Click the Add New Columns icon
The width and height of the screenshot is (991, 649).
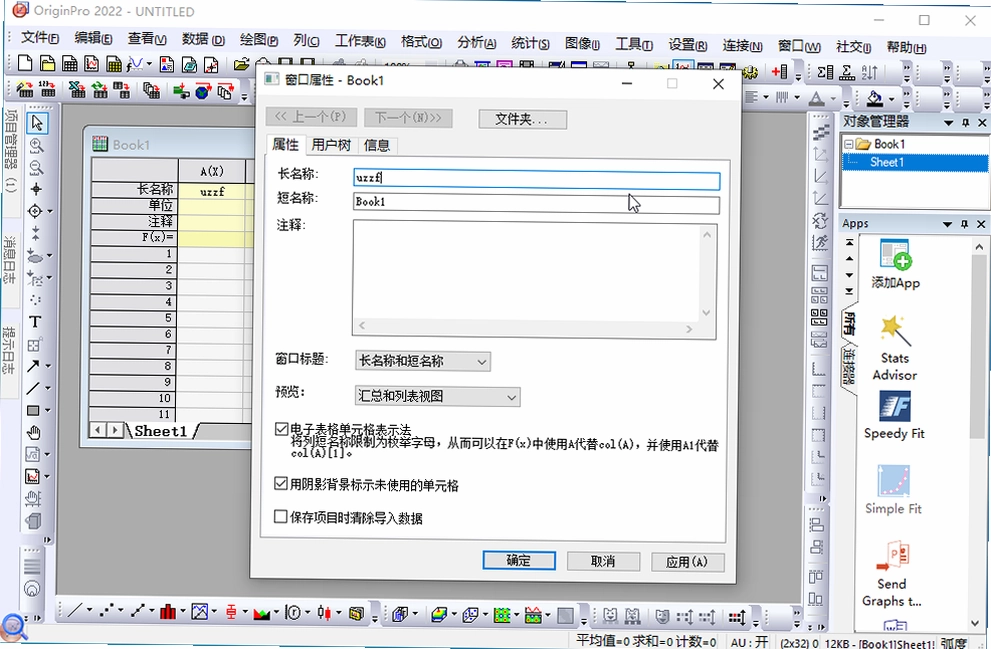pyautogui.click(x=779, y=71)
